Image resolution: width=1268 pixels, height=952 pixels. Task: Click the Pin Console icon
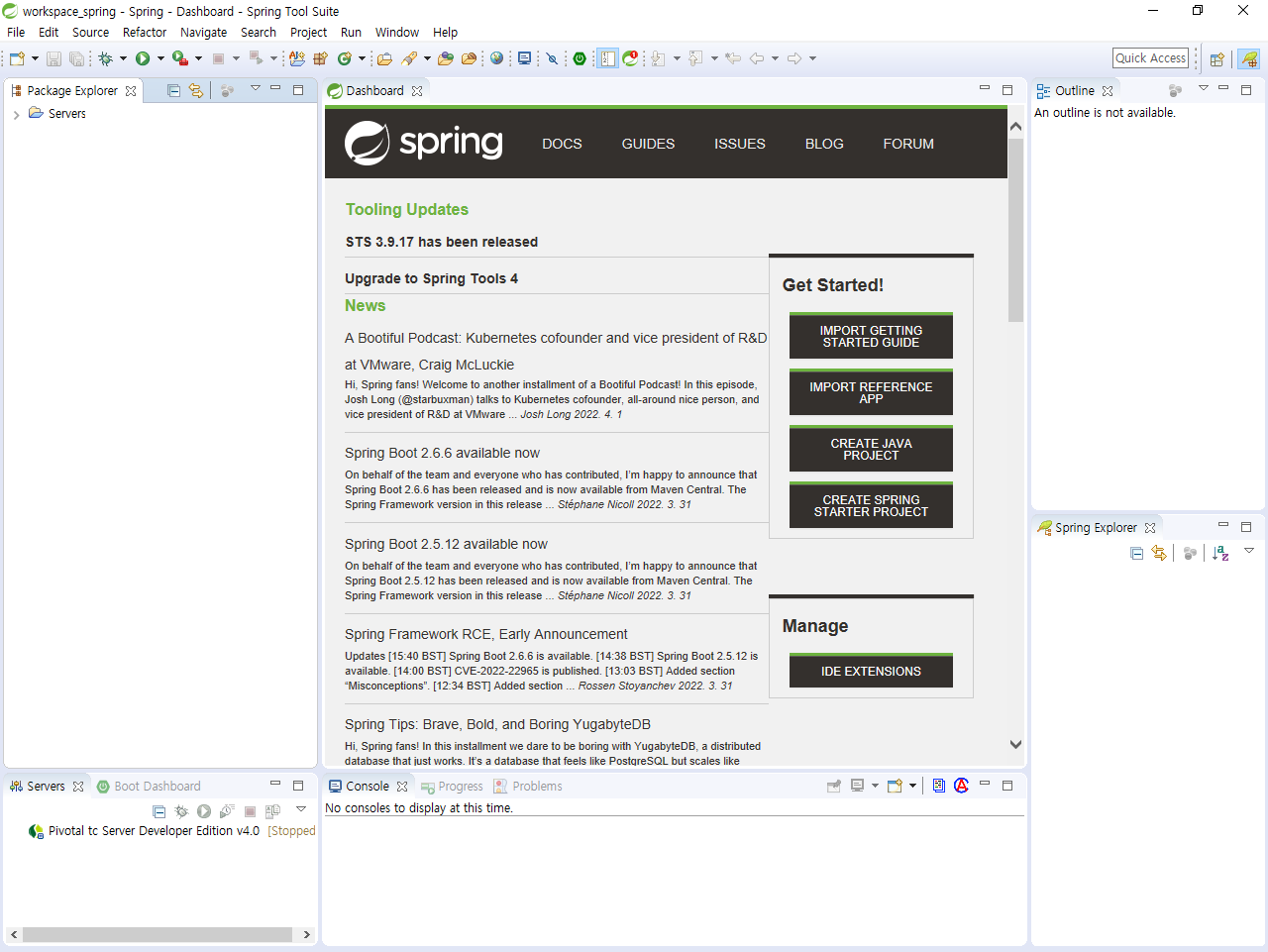point(834,786)
